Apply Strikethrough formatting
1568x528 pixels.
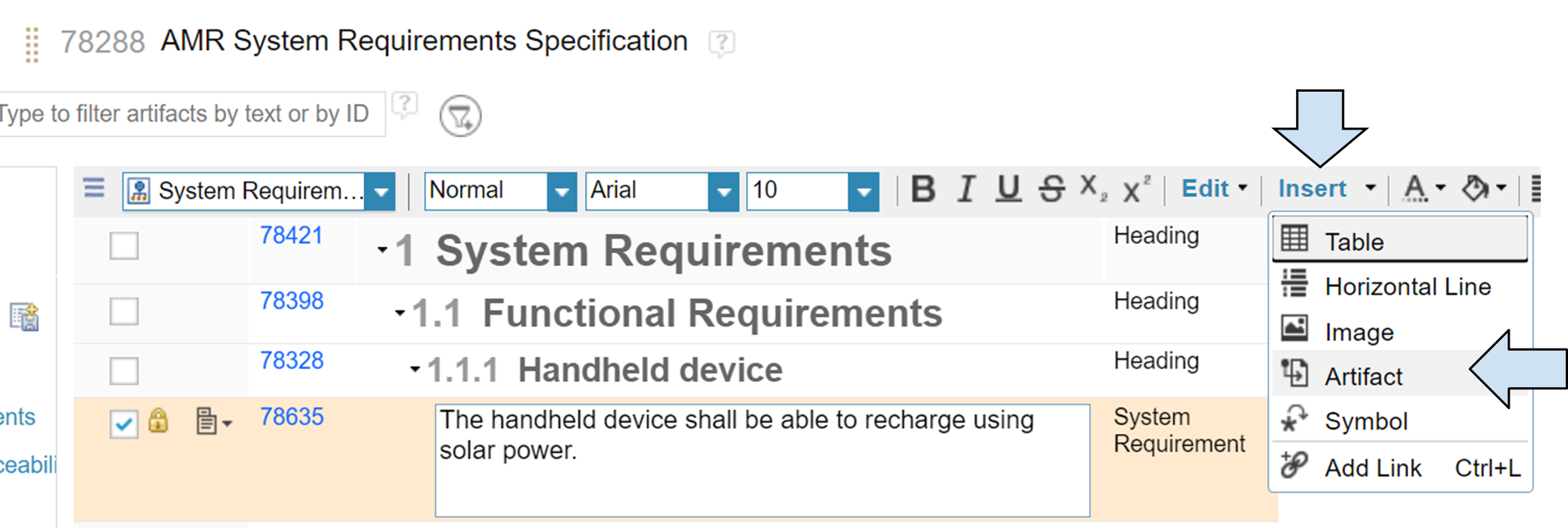click(x=1051, y=189)
